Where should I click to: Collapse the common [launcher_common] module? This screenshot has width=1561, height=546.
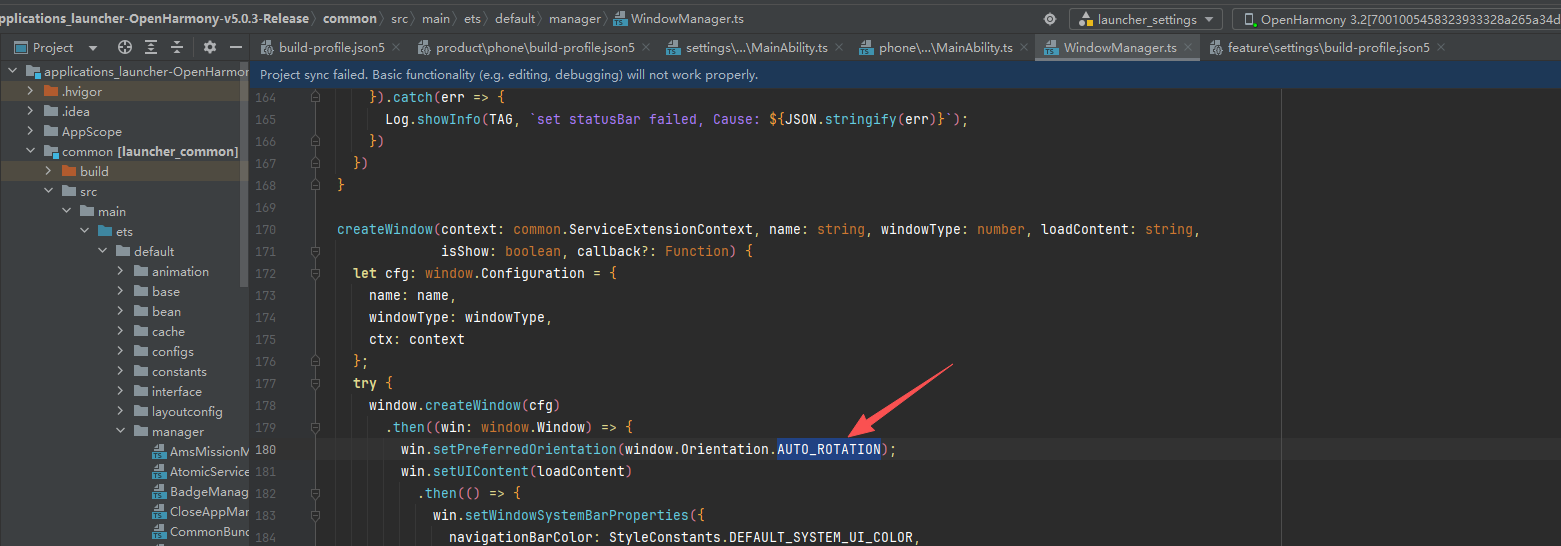[31, 151]
